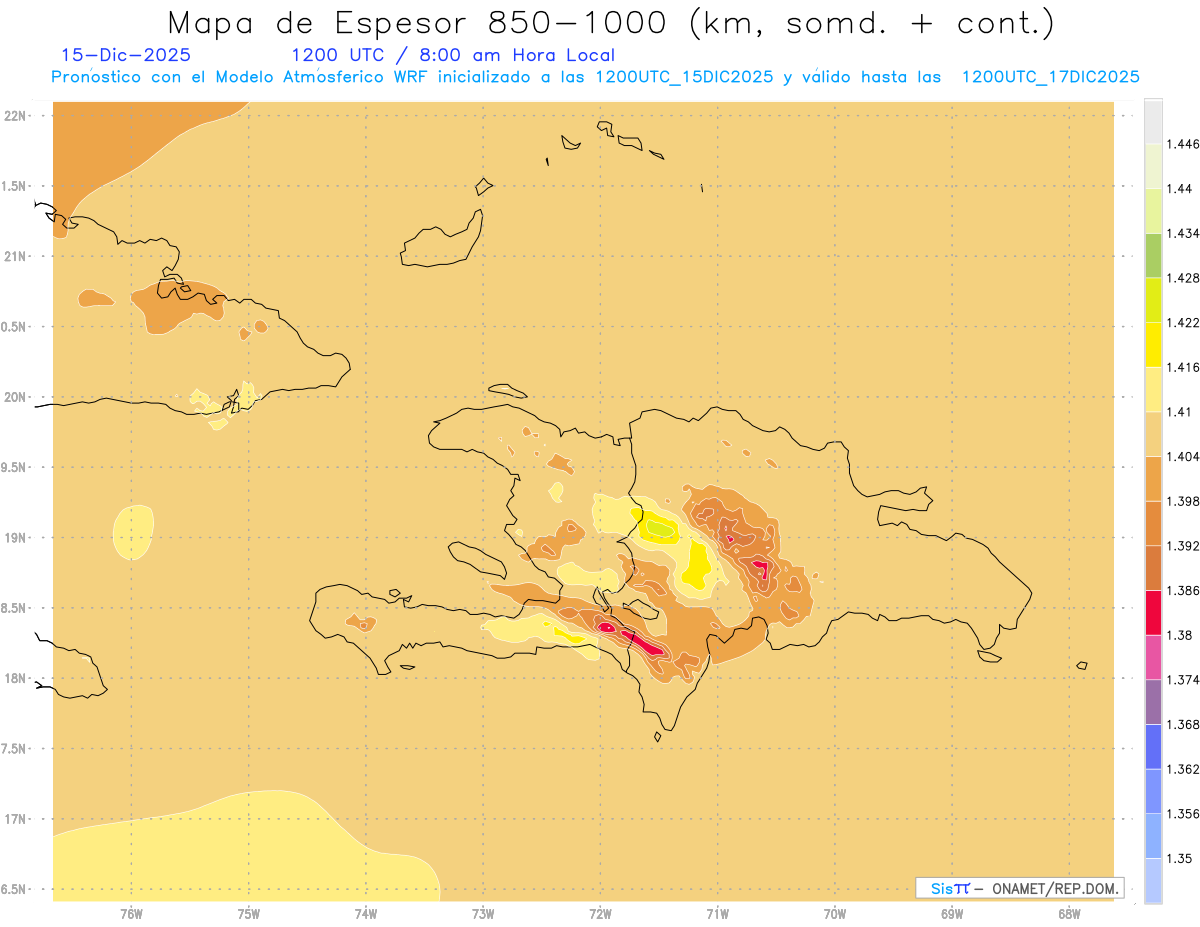The image size is (1200, 927).
Task: Select the '72W' longitude label
Action: click(x=600, y=914)
